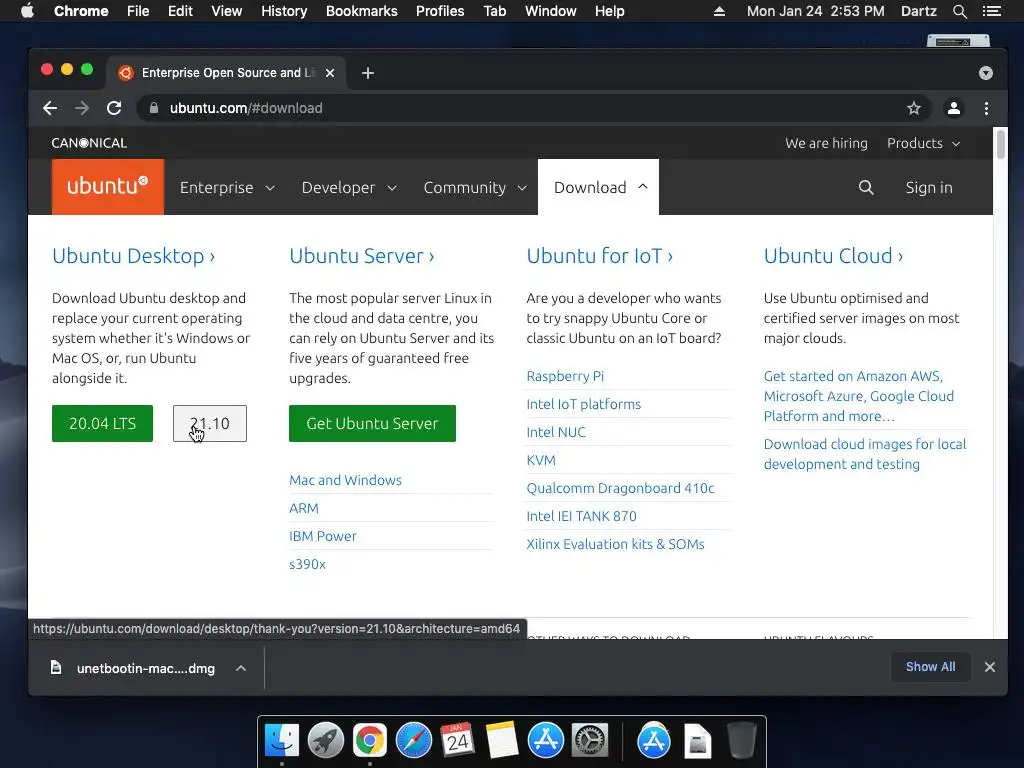Click Sign in

(x=929, y=187)
